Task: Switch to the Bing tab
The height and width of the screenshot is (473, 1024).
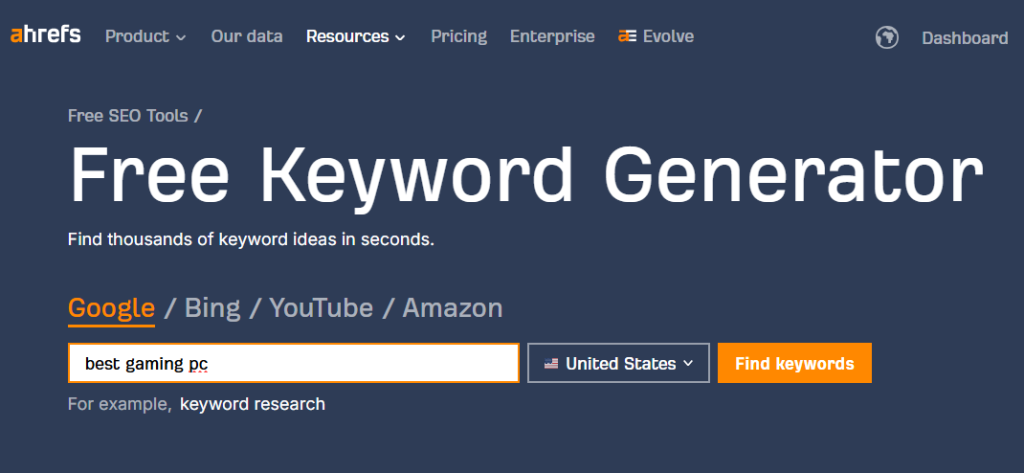Action: pos(212,307)
